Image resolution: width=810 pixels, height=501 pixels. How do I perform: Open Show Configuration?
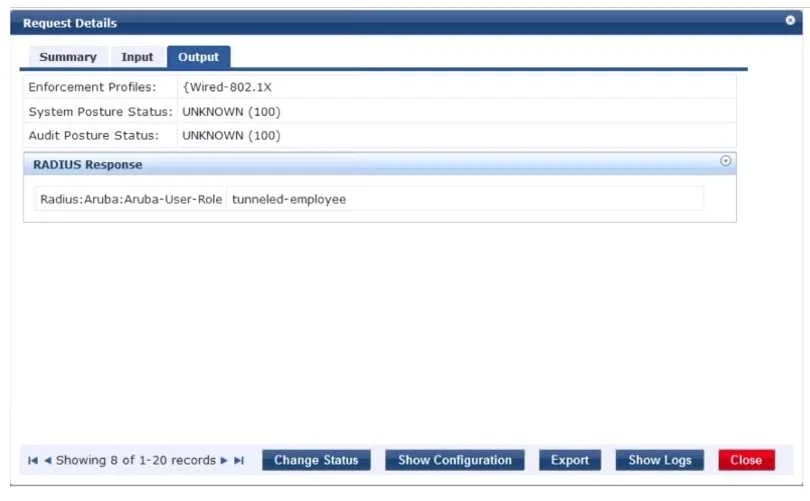click(x=455, y=460)
